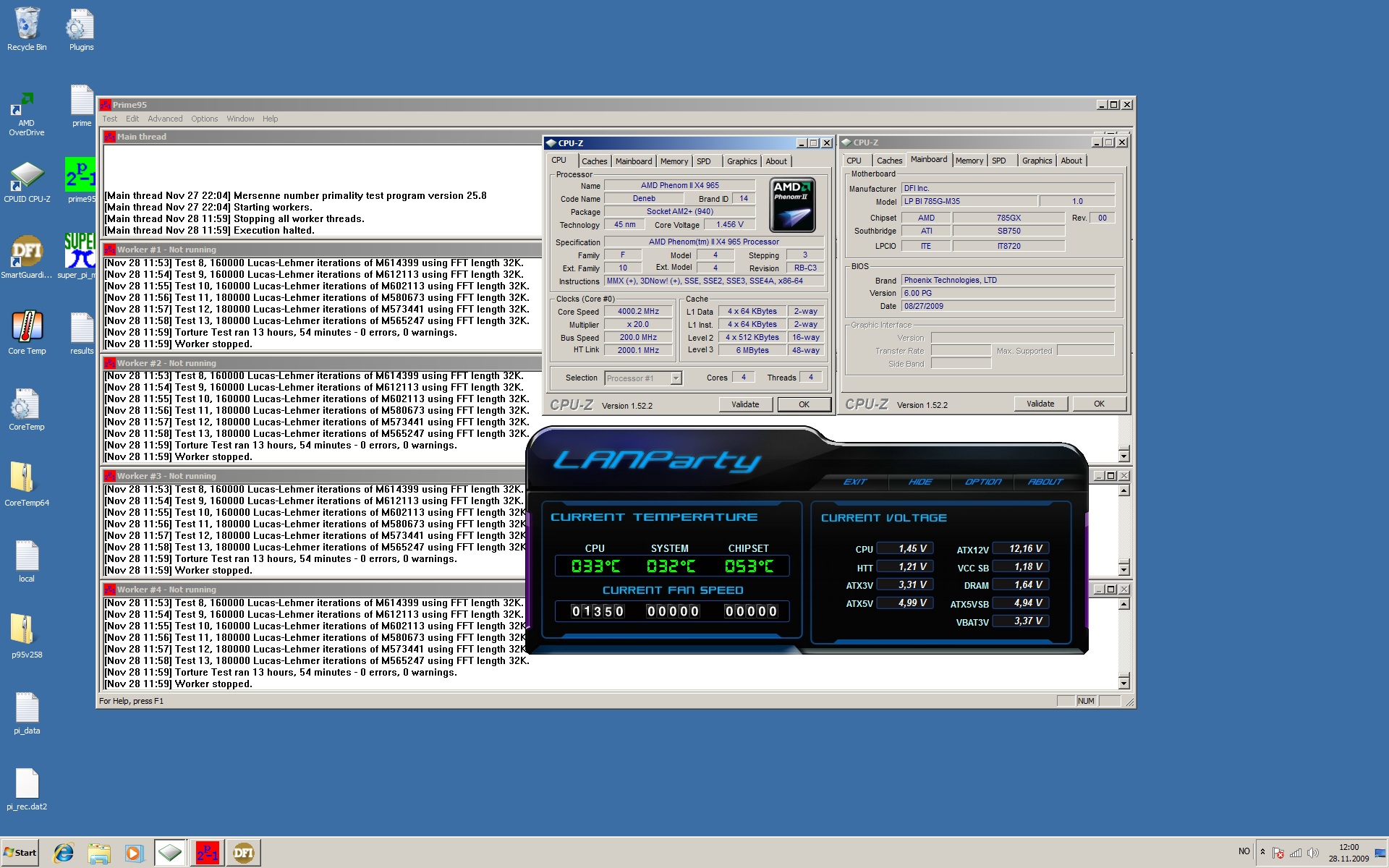Click the network signal tray icon
Screen dimensions: 1389x868
(x=1295, y=853)
